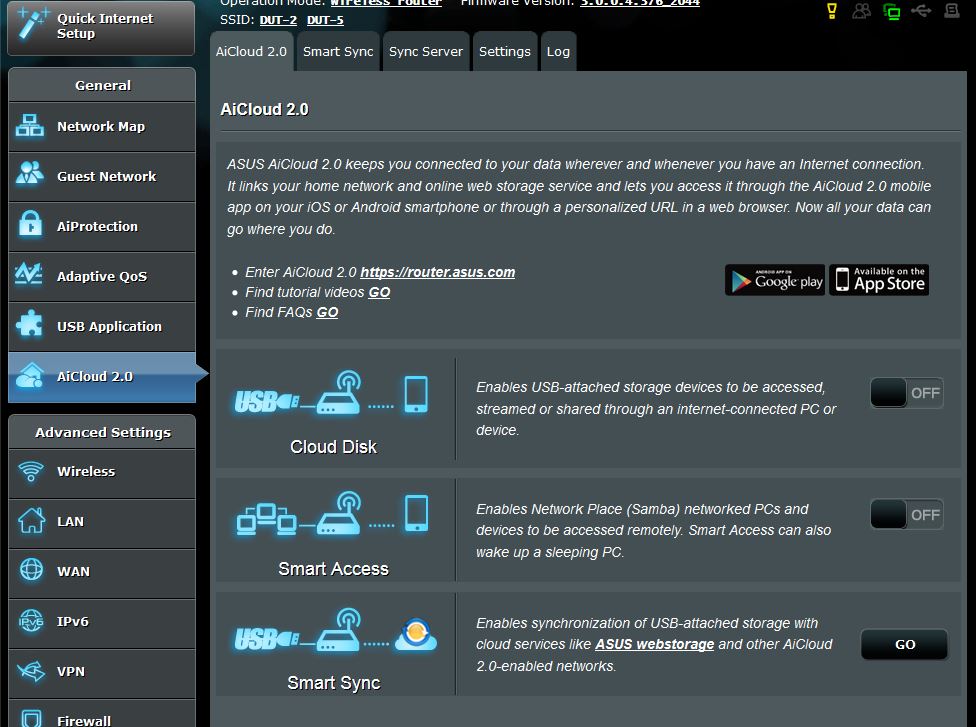Click the AiProtection padlock icon

pos(30,224)
